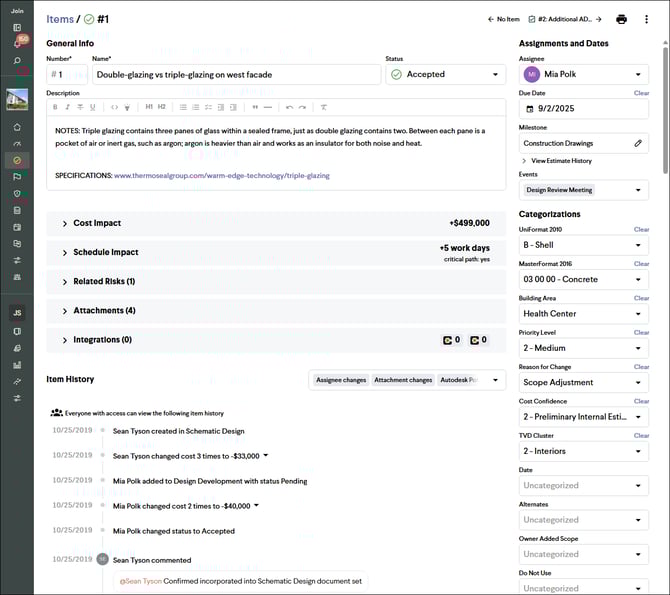This screenshot has width=670, height=595.
Task: Click the underline formatting icon
Action: pyautogui.click(x=93, y=107)
